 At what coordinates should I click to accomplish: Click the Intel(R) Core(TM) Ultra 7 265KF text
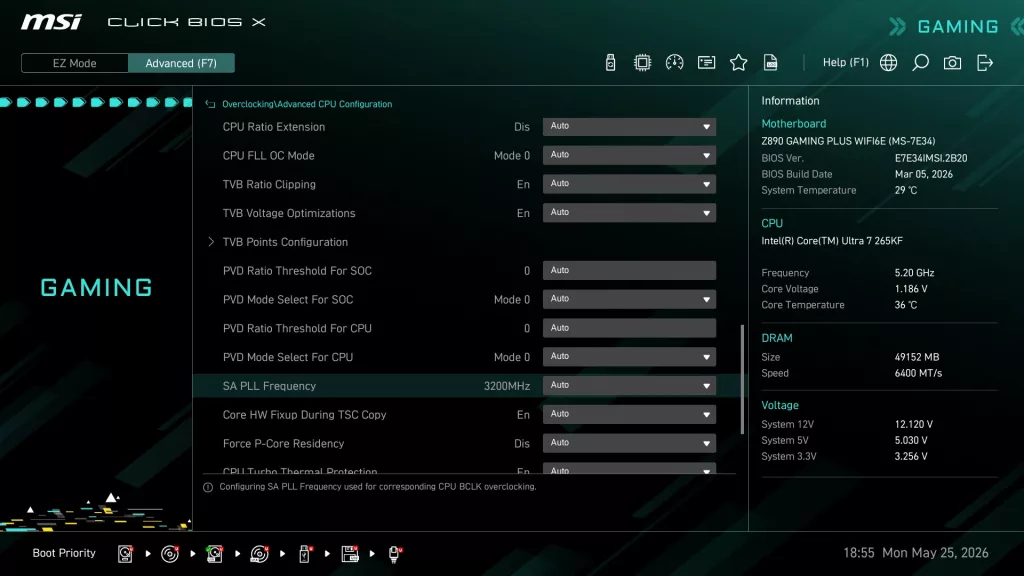click(832, 241)
